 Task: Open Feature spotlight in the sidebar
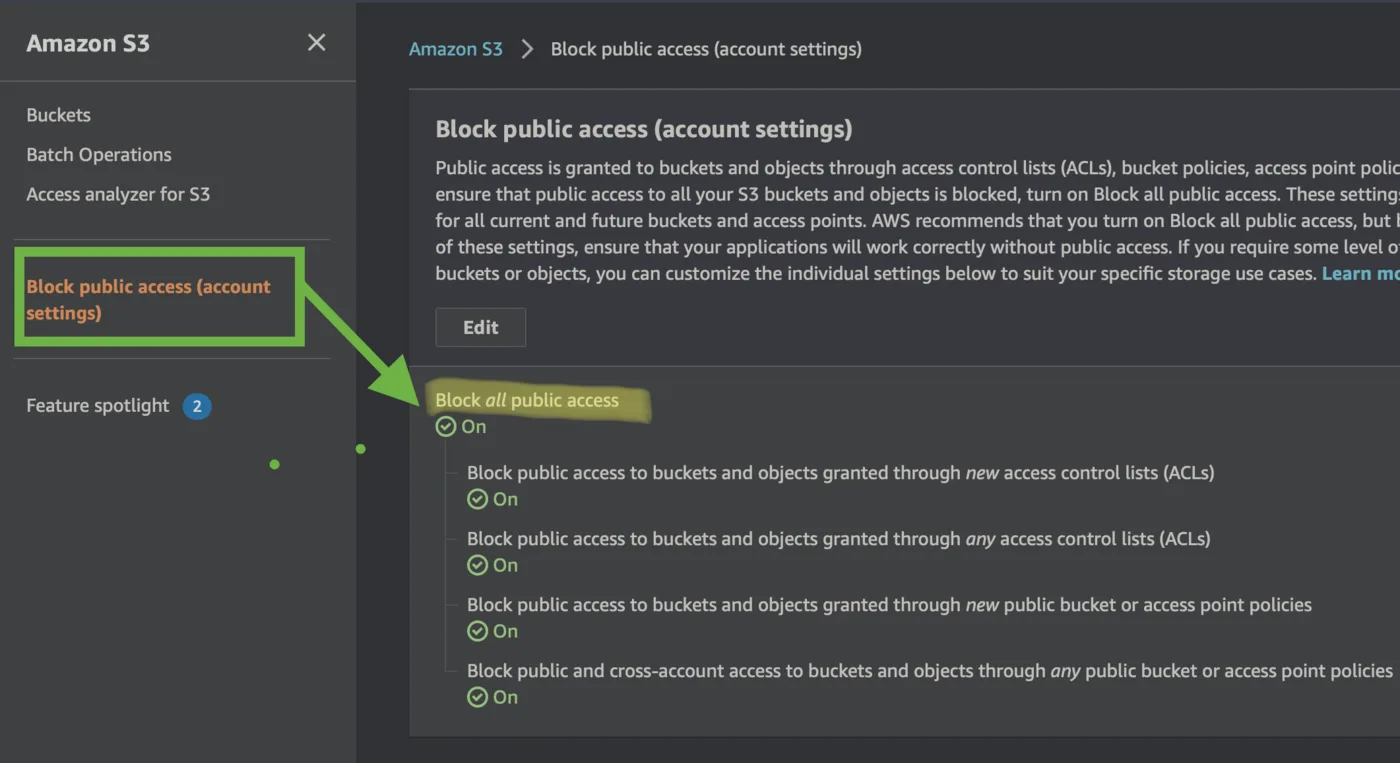click(98, 405)
